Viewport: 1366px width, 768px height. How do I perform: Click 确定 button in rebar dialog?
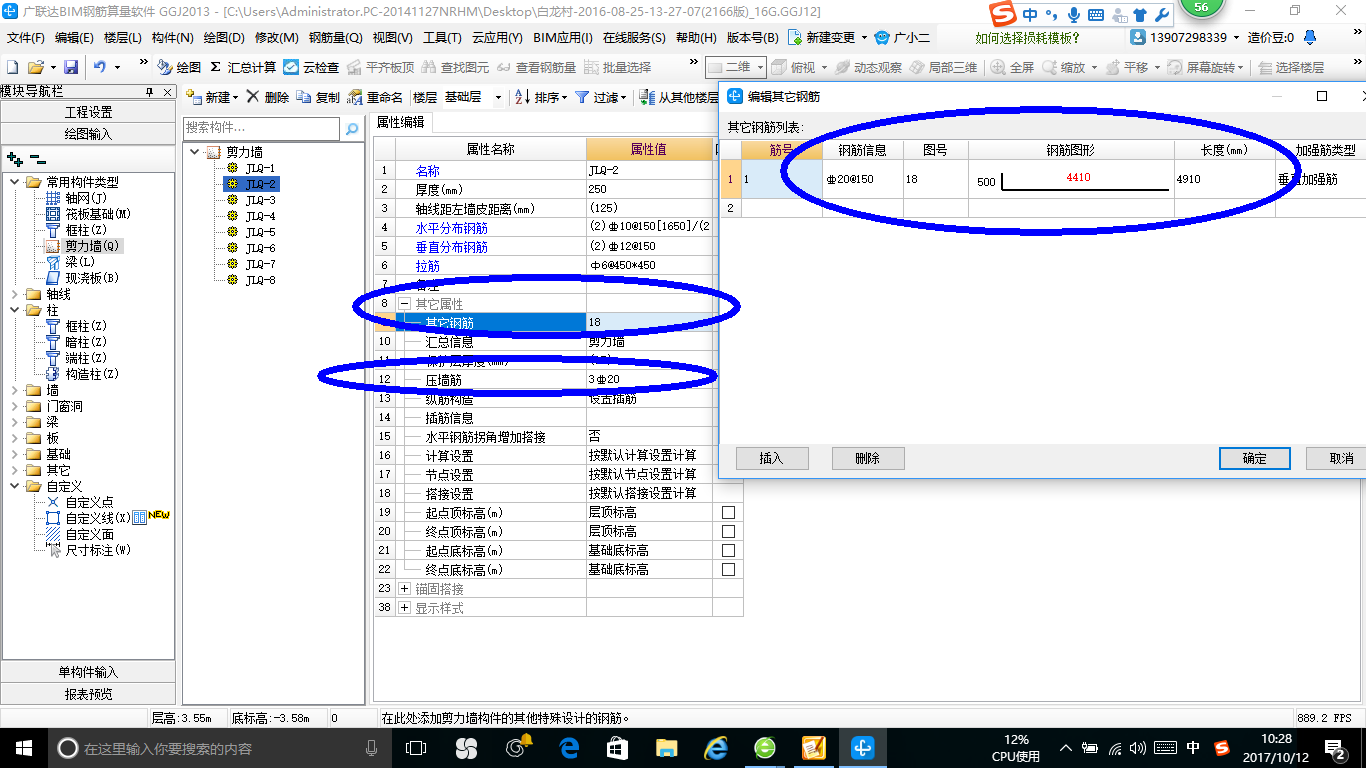click(x=1254, y=458)
